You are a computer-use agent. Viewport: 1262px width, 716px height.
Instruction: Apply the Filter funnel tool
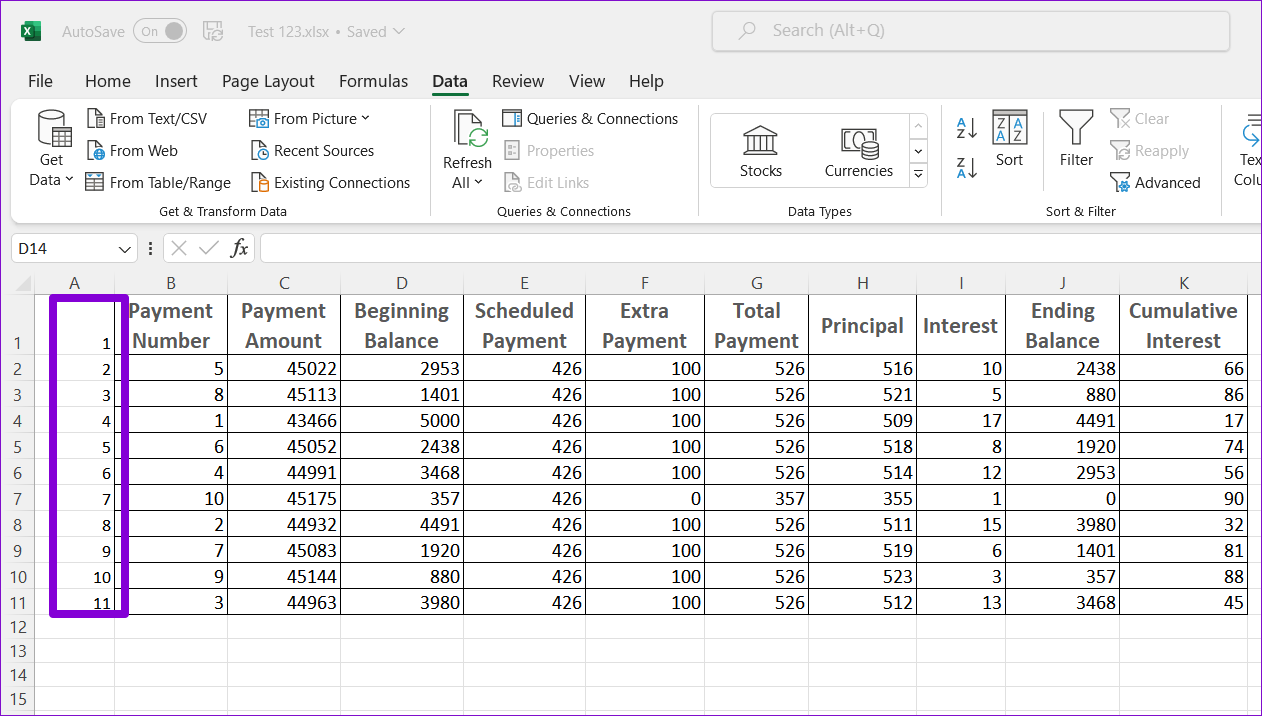click(x=1076, y=140)
